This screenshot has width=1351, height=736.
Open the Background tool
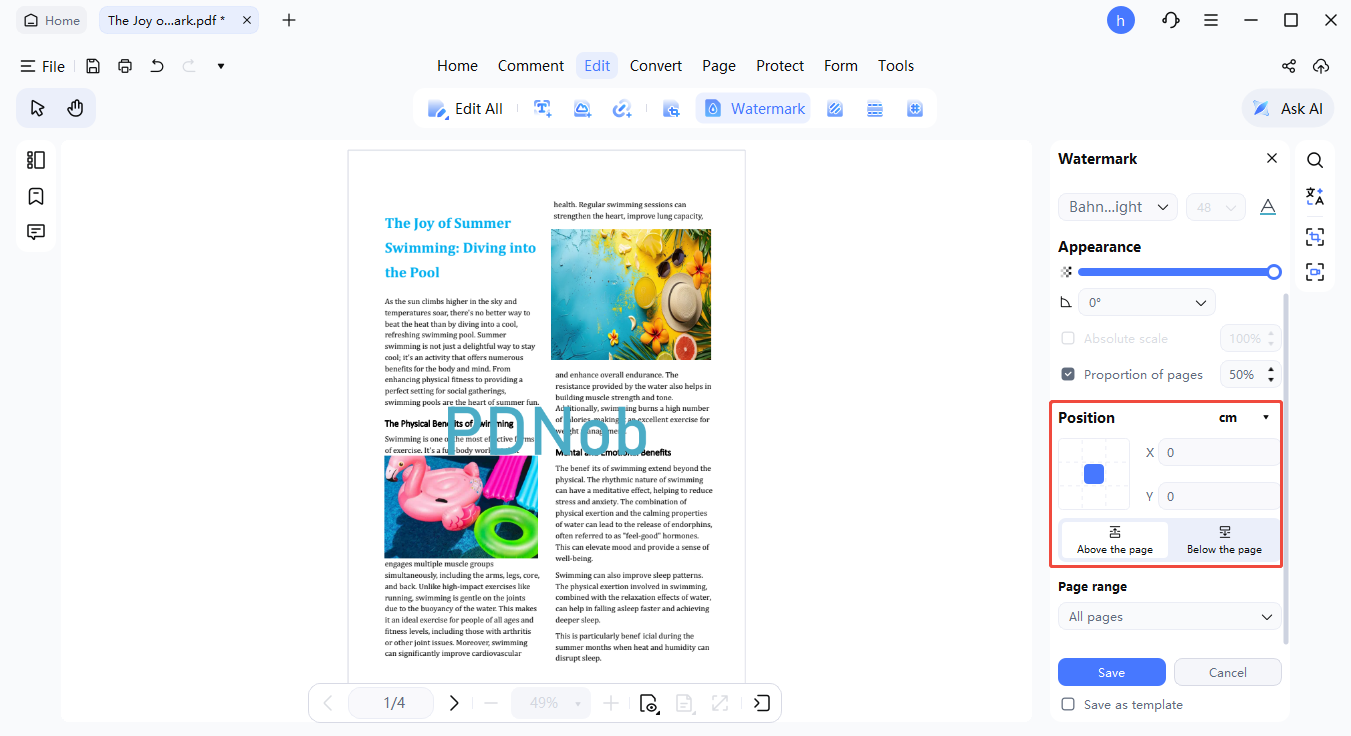point(835,108)
